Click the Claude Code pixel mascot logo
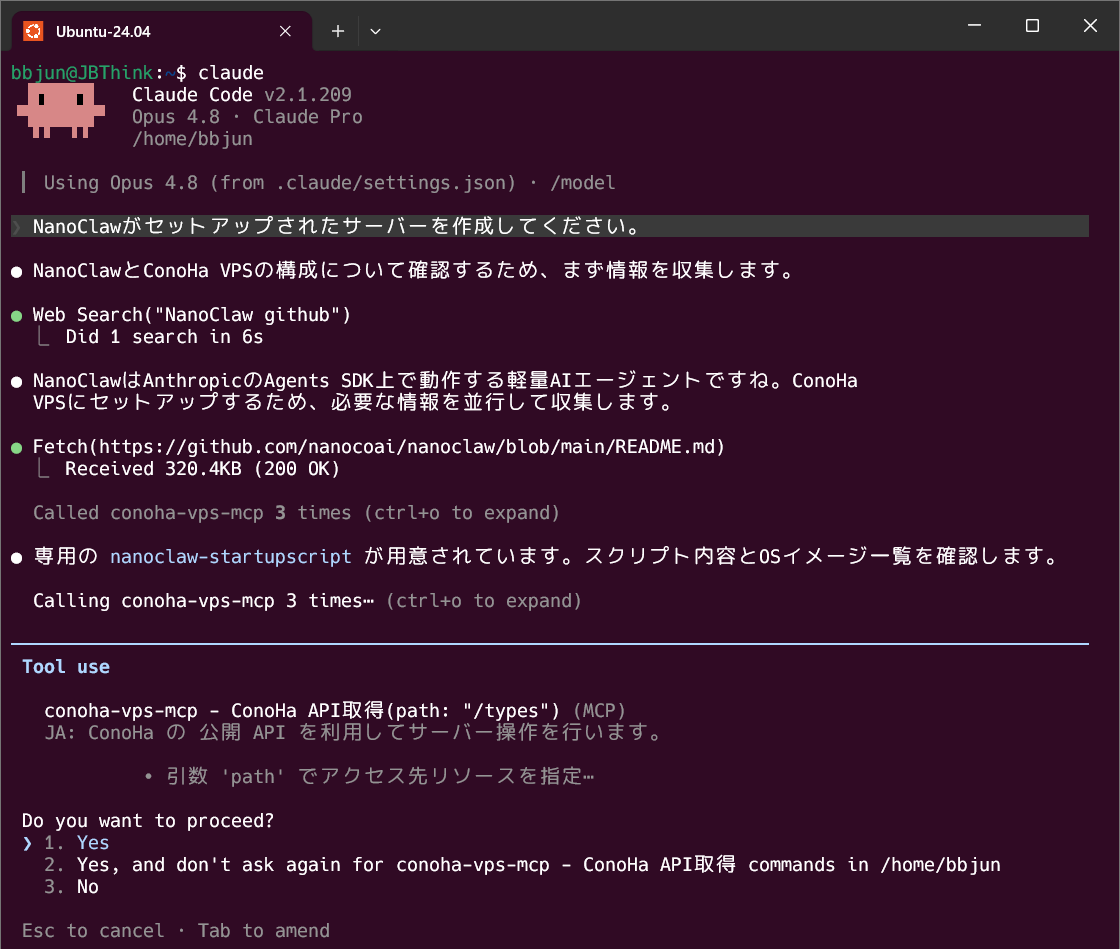 [x=61, y=111]
